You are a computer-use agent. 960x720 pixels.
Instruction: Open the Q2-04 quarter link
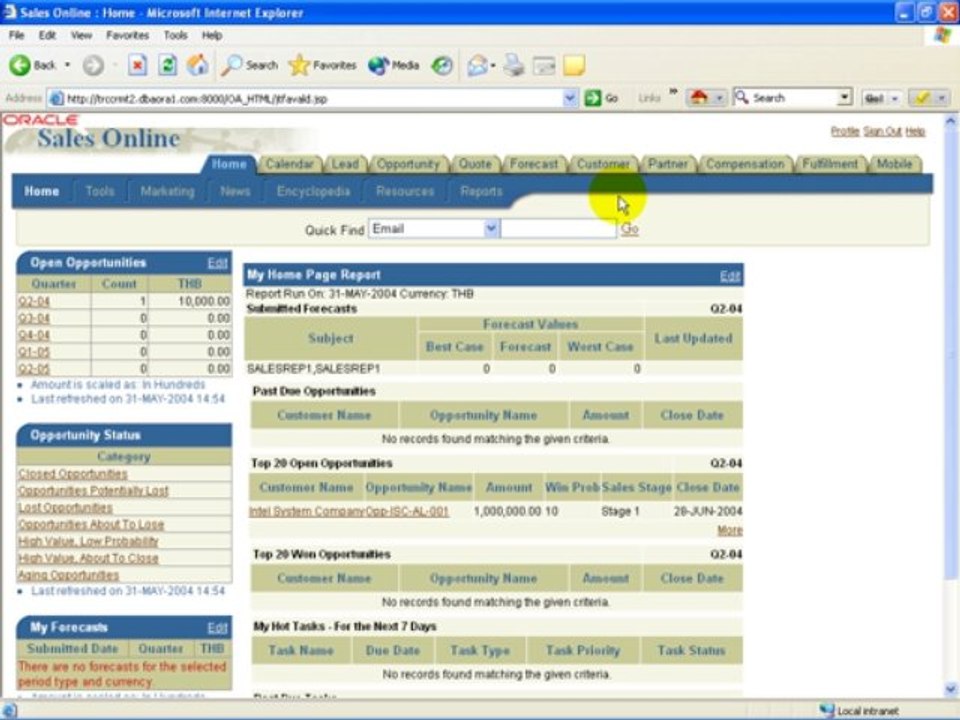pyautogui.click(x=34, y=301)
